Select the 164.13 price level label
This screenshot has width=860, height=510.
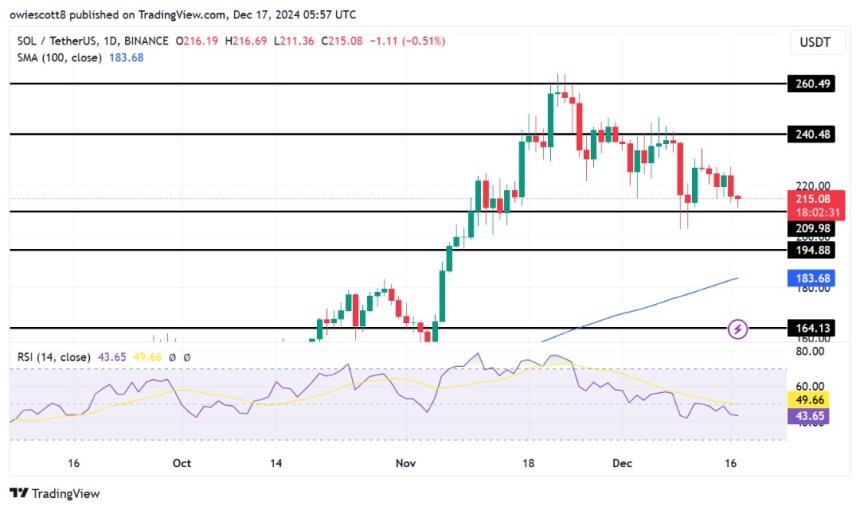coord(811,328)
